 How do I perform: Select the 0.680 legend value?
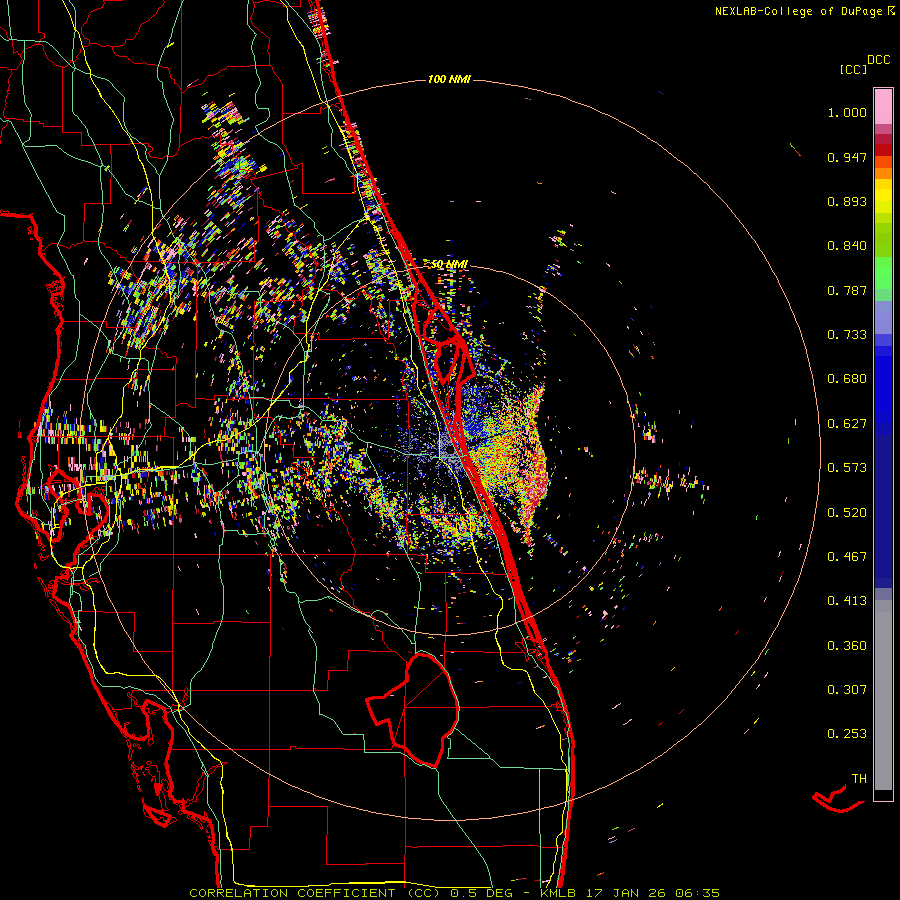click(x=847, y=379)
